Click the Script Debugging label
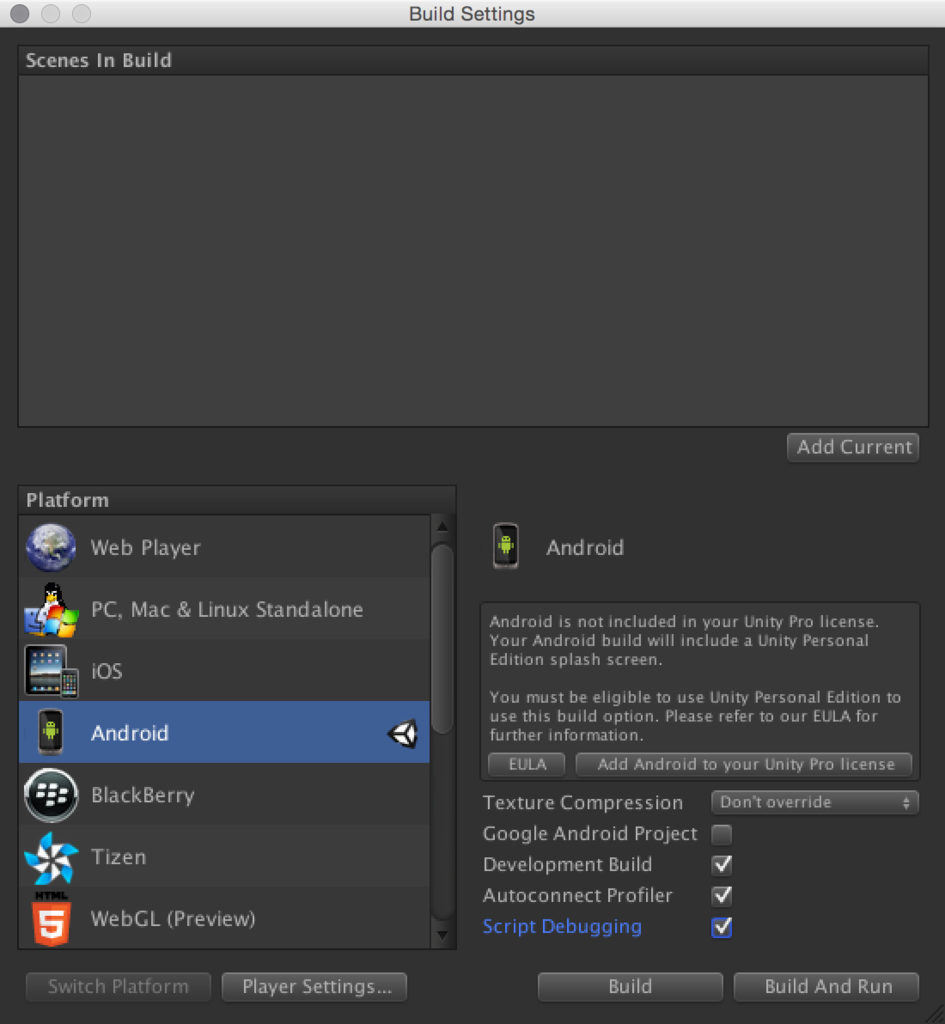Viewport: 945px width, 1024px height. [562, 927]
